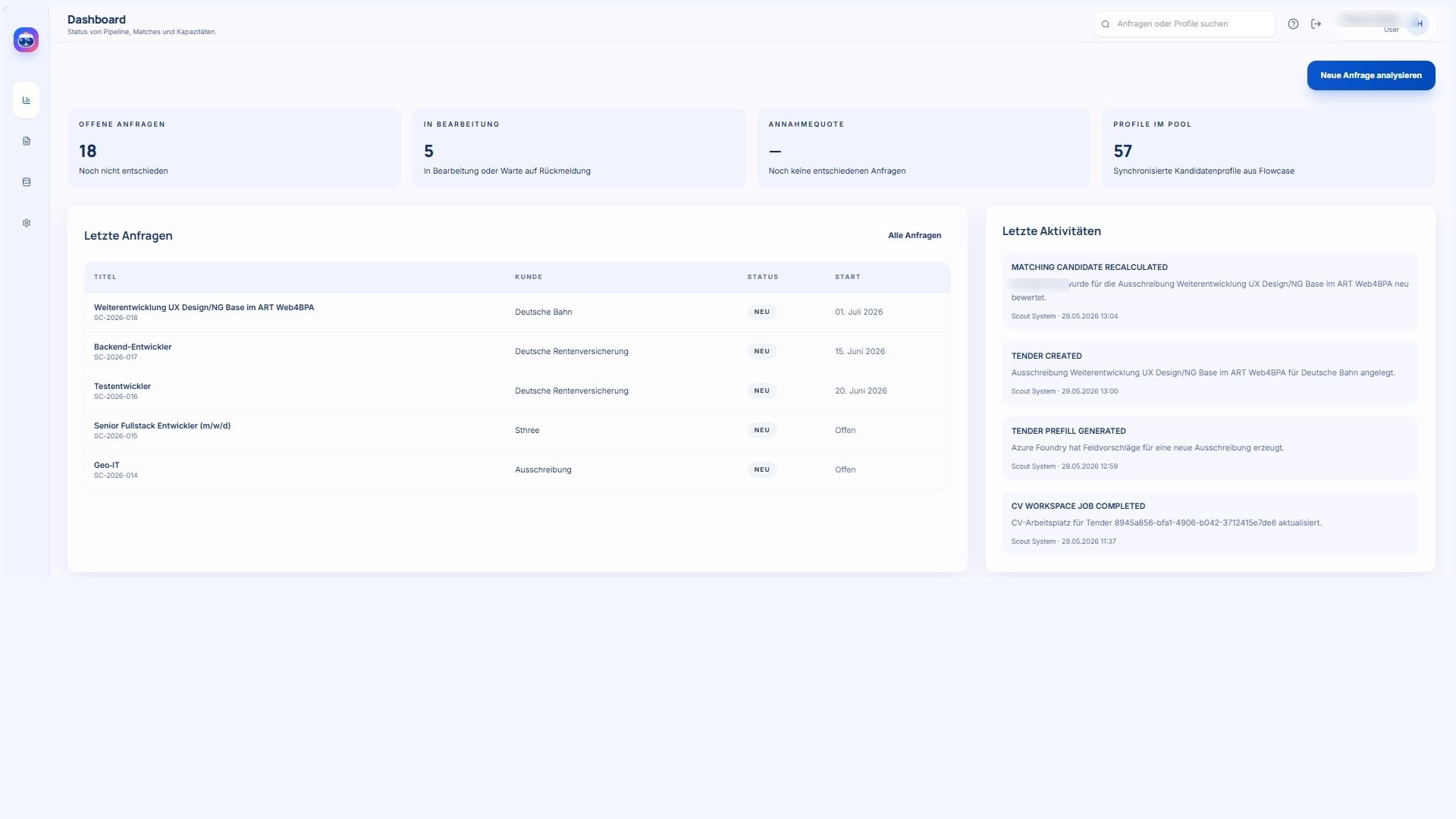Click the start date 20. Juni 2026
Image resolution: width=1456 pixels, height=819 pixels.
click(861, 391)
